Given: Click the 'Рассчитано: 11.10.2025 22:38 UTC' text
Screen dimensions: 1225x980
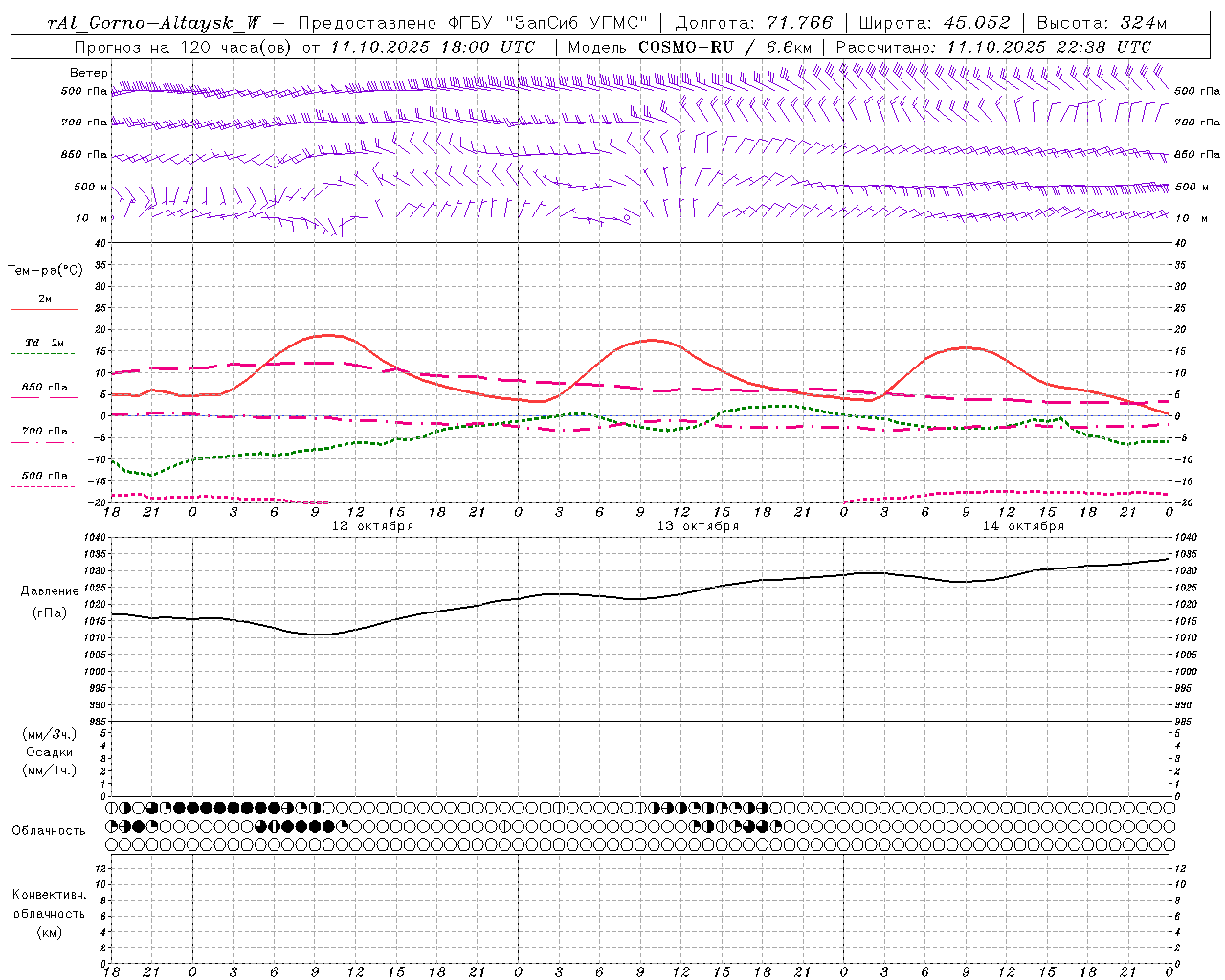Looking at the screenshot, I should (x=993, y=47).
